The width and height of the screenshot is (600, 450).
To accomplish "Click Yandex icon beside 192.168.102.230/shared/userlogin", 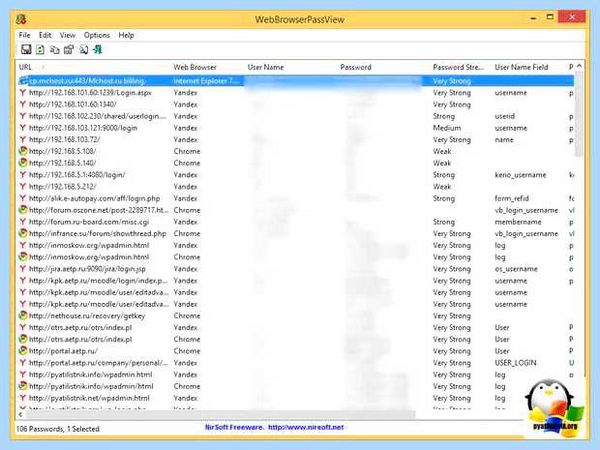I will [x=23, y=116].
